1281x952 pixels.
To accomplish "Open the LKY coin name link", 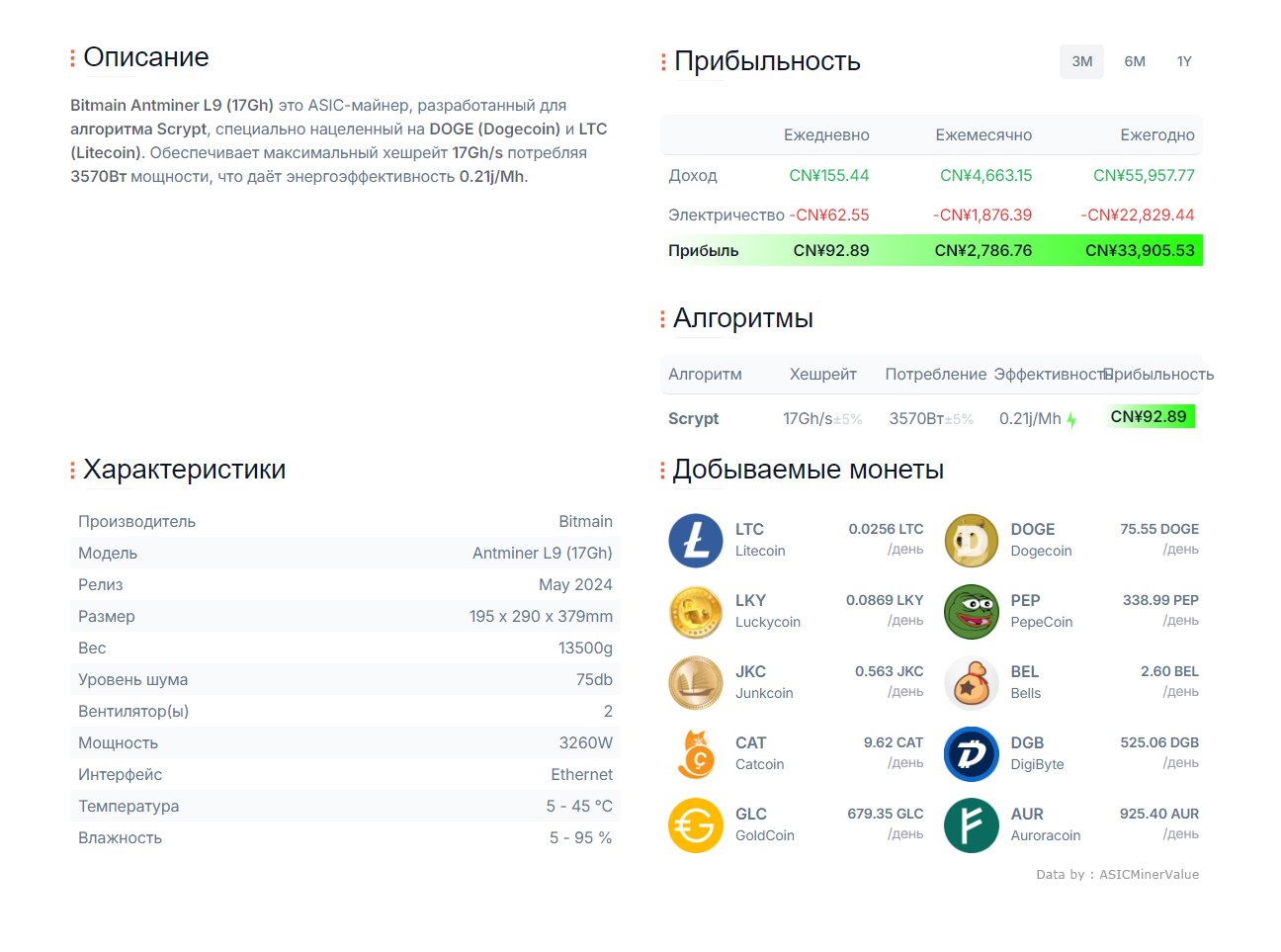I will pos(750,600).
